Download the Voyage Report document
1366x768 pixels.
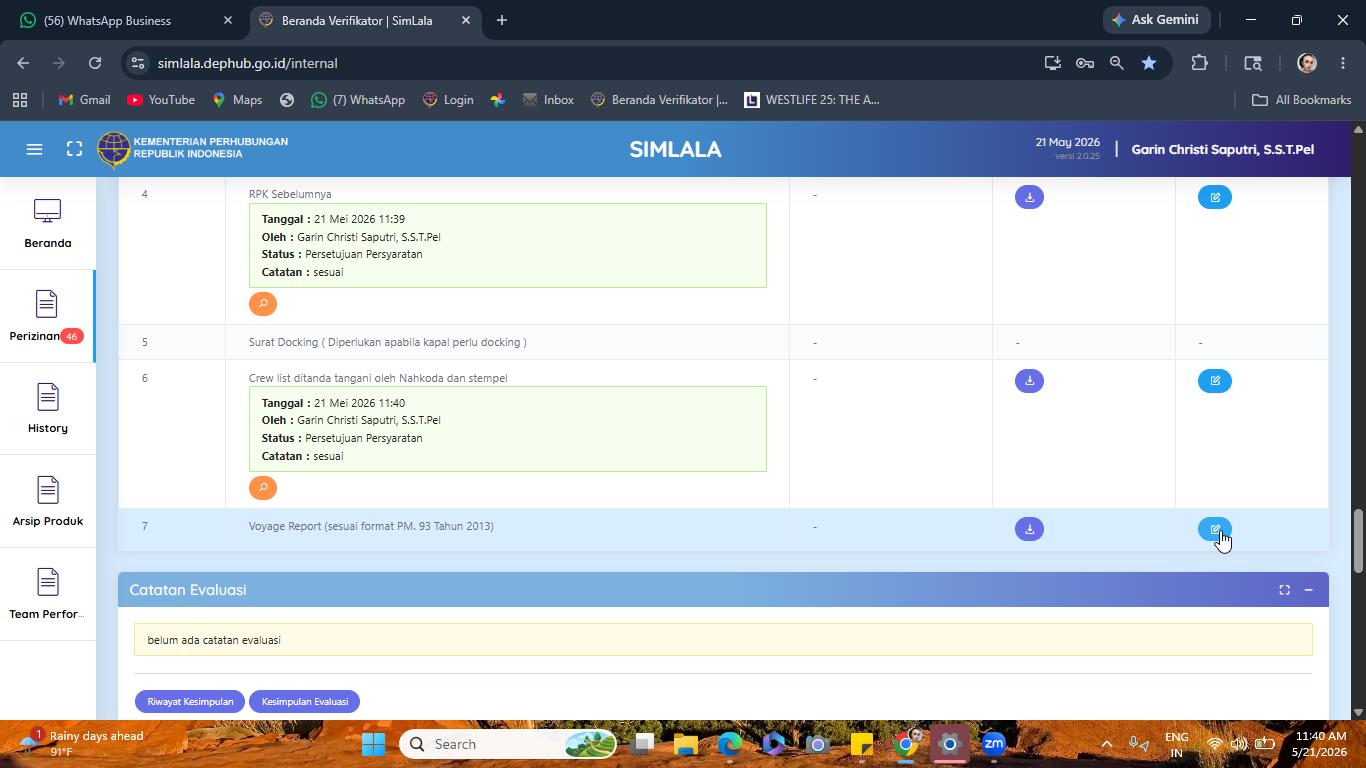click(x=1029, y=529)
